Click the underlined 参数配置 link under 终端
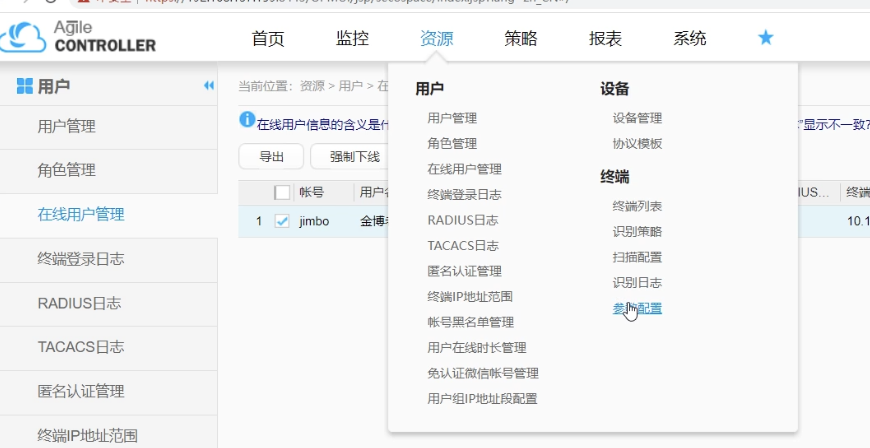 (x=638, y=308)
